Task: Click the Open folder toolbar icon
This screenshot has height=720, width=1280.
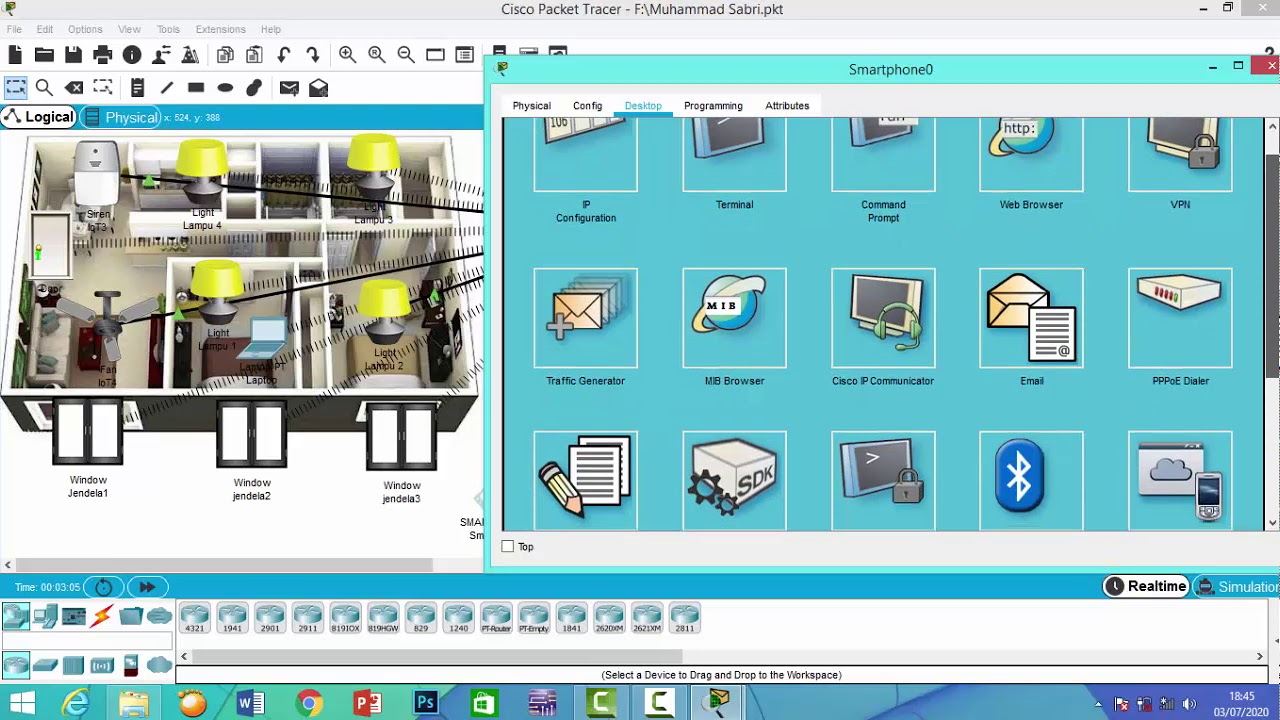Action: 44,55
